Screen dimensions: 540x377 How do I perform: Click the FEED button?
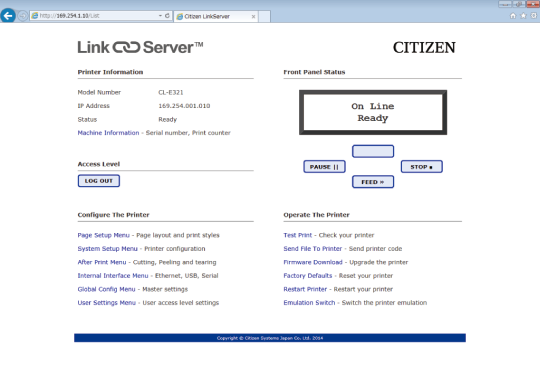tap(373, 182)
